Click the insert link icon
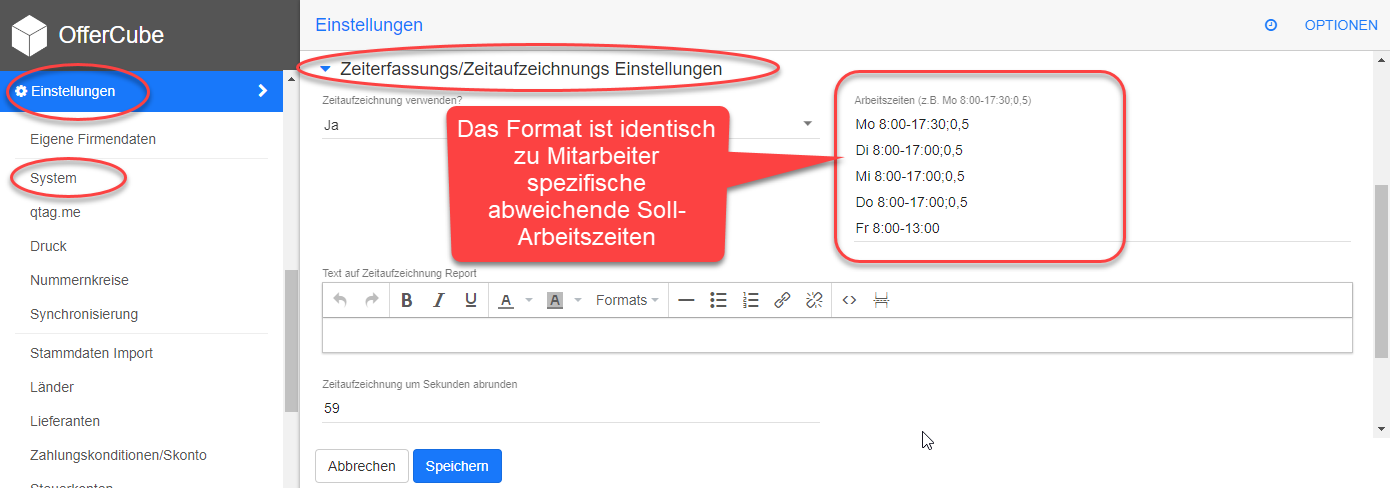This screenshot has height=488, width=1390. (782, 300)
